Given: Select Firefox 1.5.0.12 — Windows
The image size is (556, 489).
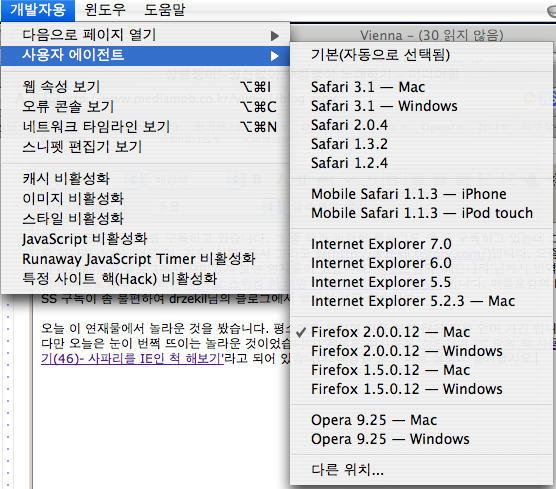Looking at the screenshot, I should coord(421,389).
